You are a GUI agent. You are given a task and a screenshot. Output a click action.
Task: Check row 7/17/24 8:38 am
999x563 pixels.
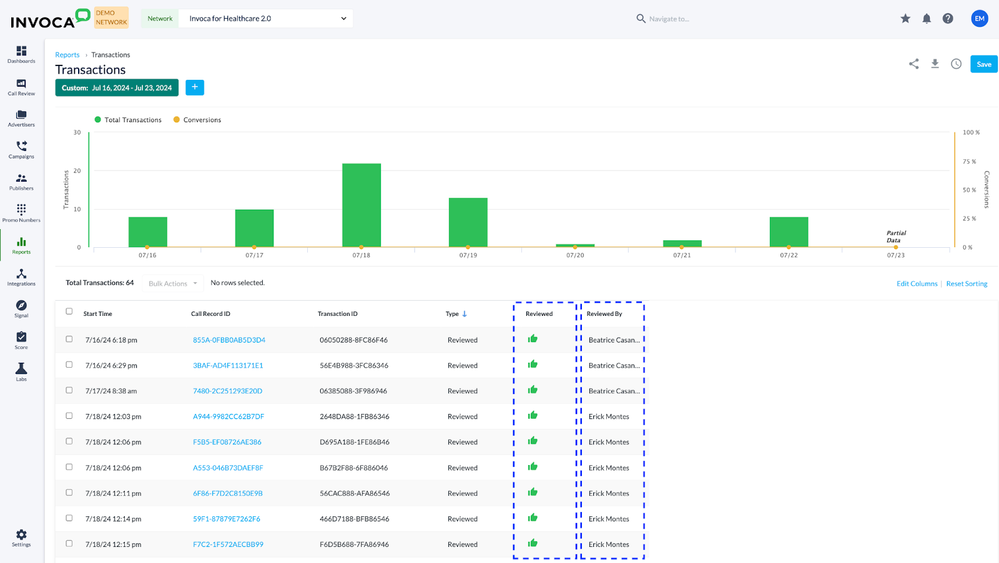(x=69, y=390)
